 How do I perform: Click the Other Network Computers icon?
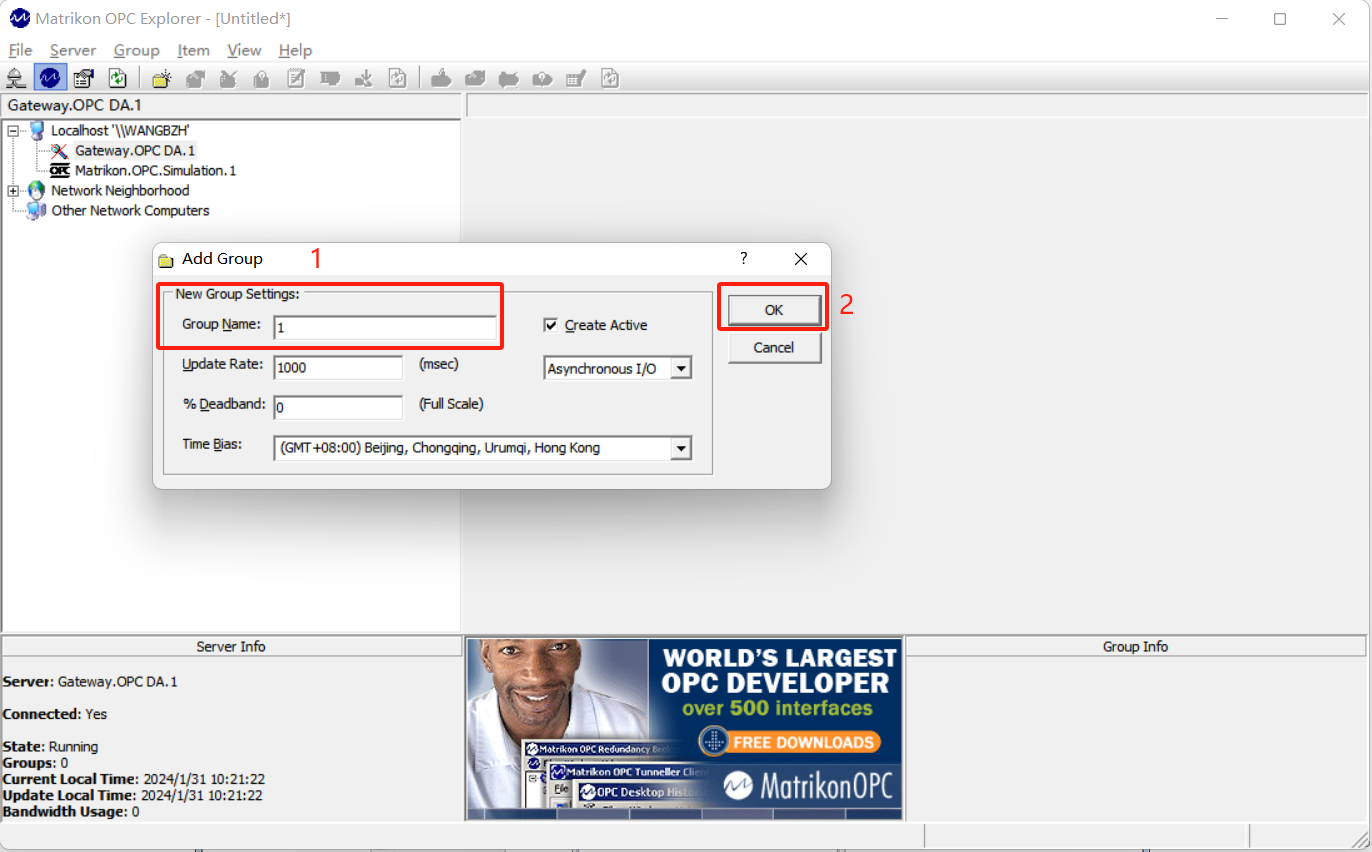[x=37, y=210]
